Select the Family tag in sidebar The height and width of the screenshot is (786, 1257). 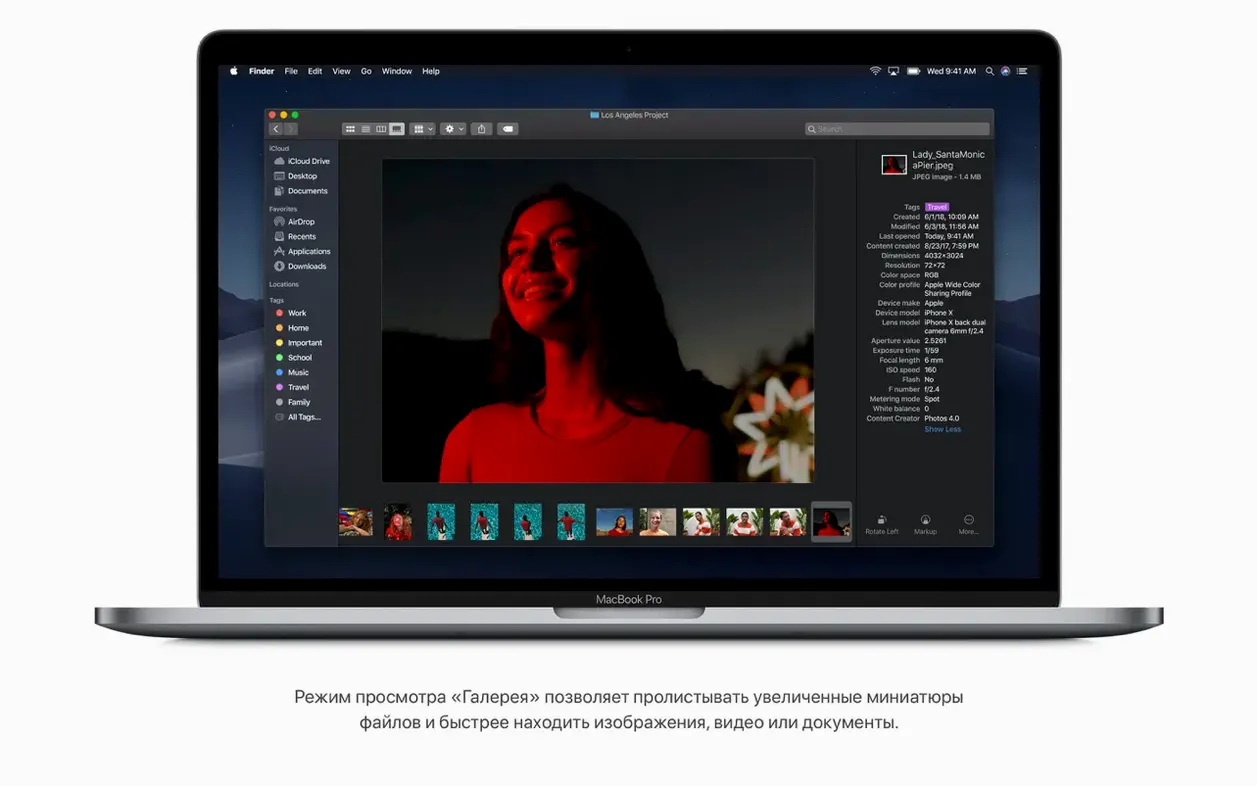pyautogui.click(x=293, y=402)
